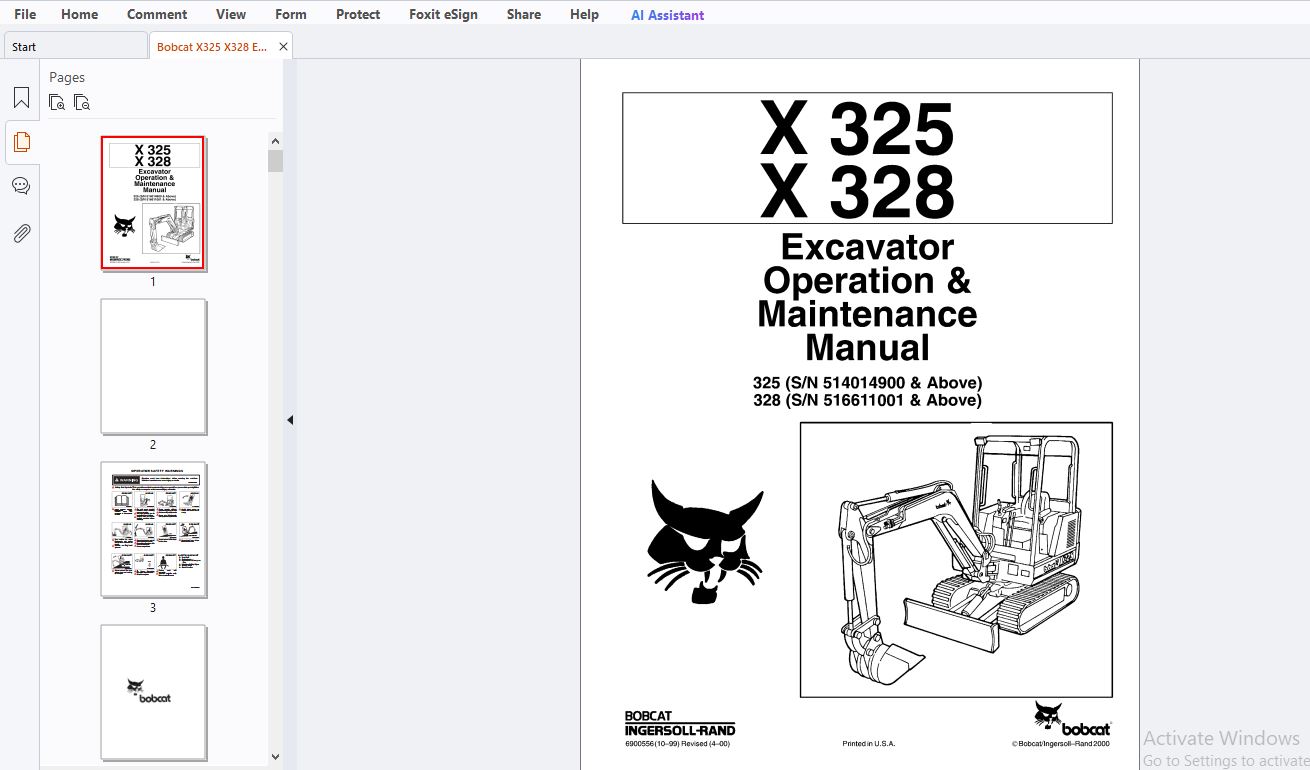Select page 1 thumbnail
The width and height of the screenshot is (1310, 770).
(153, 203)
